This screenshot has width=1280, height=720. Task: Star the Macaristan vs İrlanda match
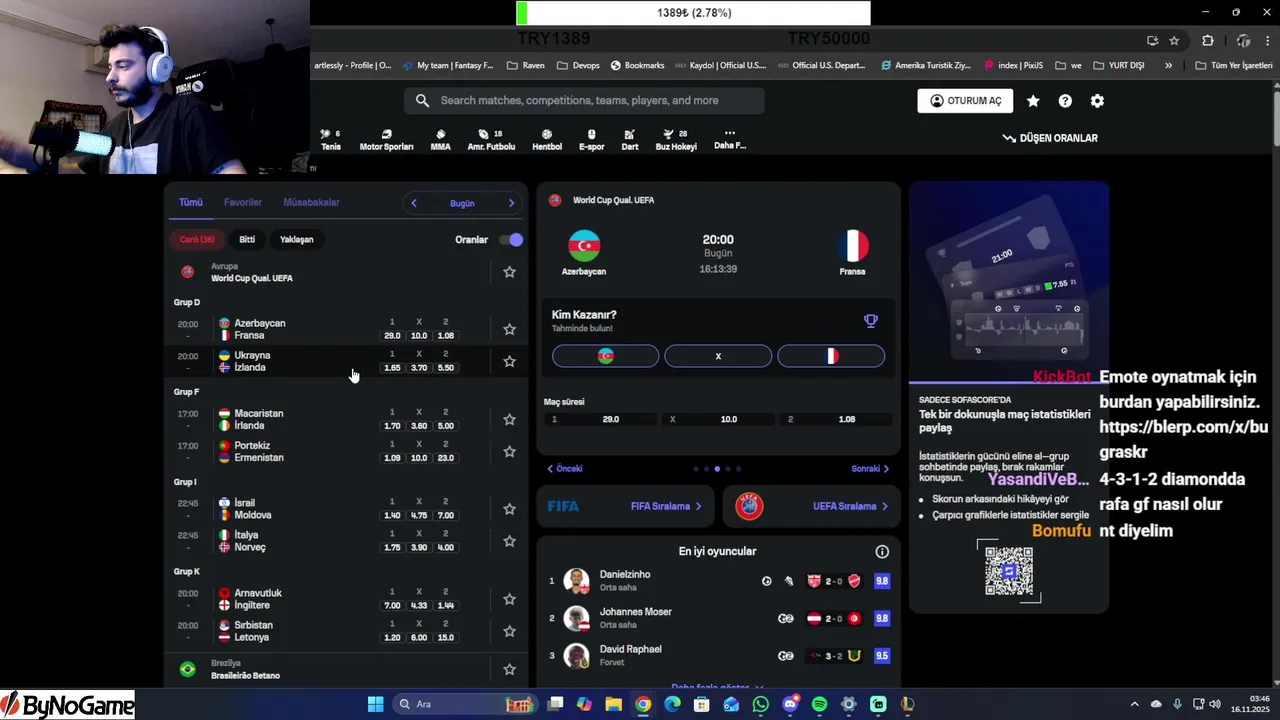509,419
